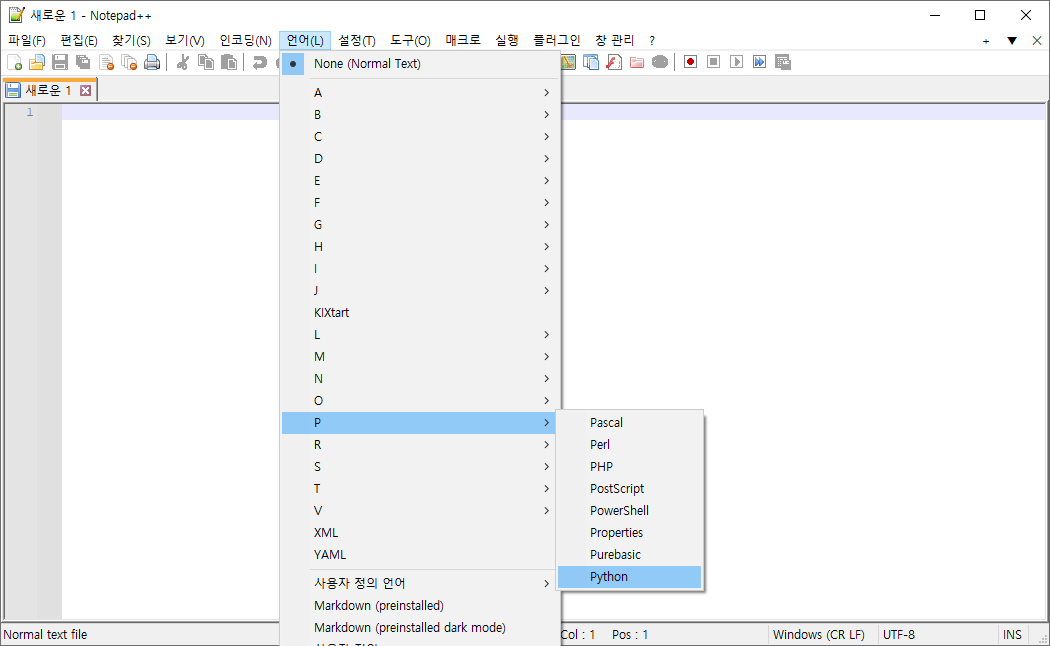
Task: Click the Print toolbar icon
Action: [152, 62]
